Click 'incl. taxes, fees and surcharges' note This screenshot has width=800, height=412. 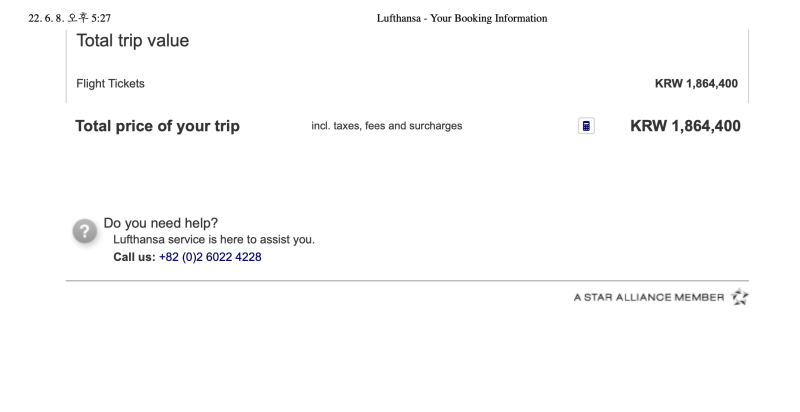coord(387,126)
